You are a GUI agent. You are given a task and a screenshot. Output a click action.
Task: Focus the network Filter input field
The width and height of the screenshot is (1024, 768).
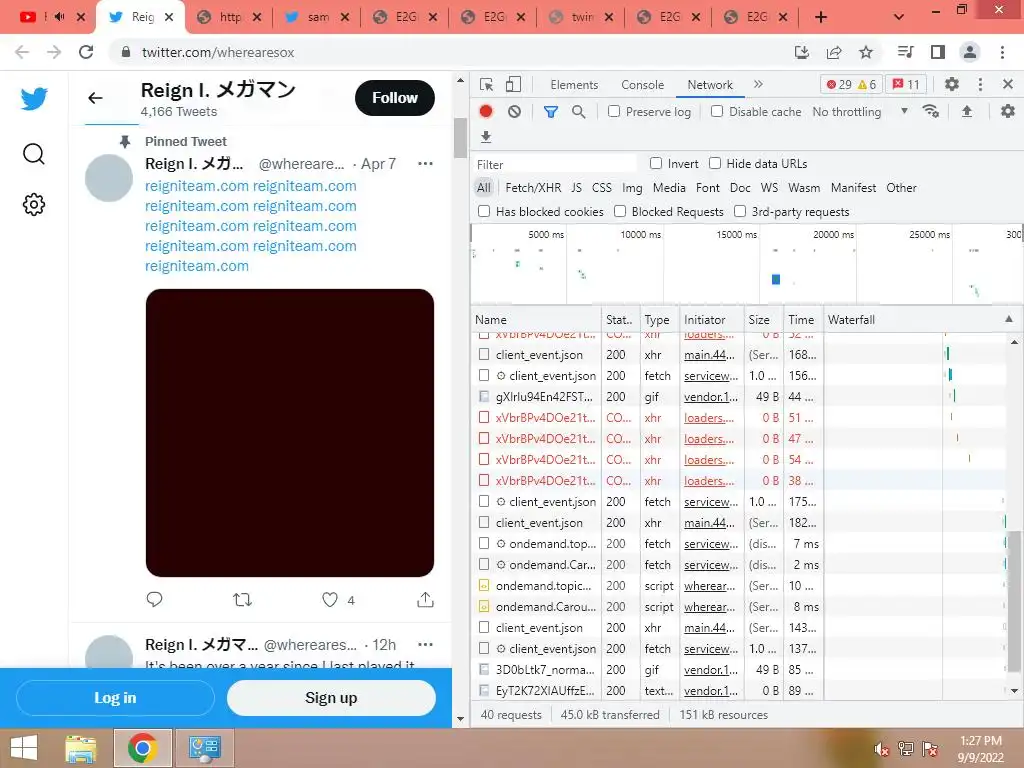555,165
